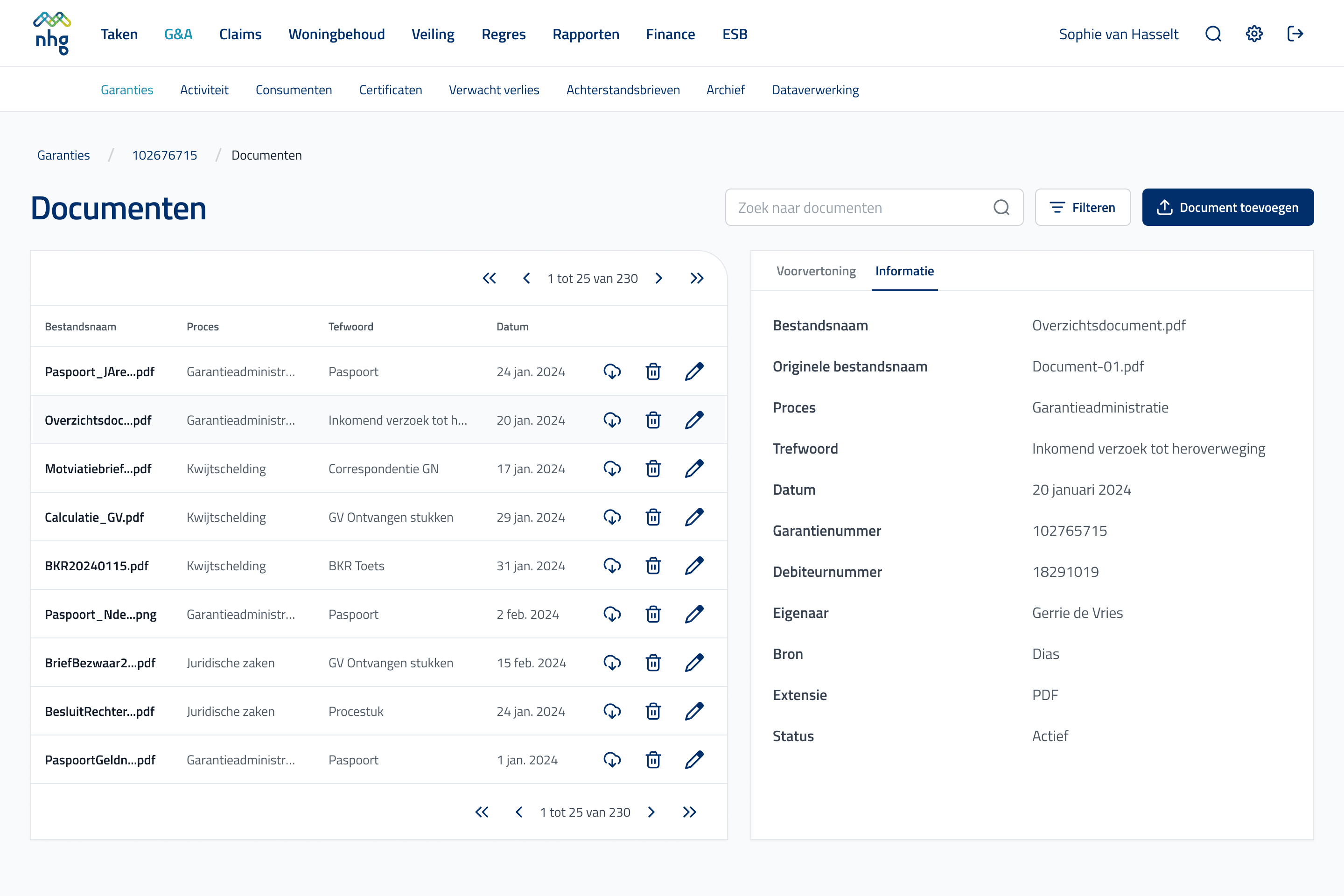The width and height of the screenshot is (1344, 896).
Task: Edit the Motviatiebrief...pdf row
Action: pos(694,469)
